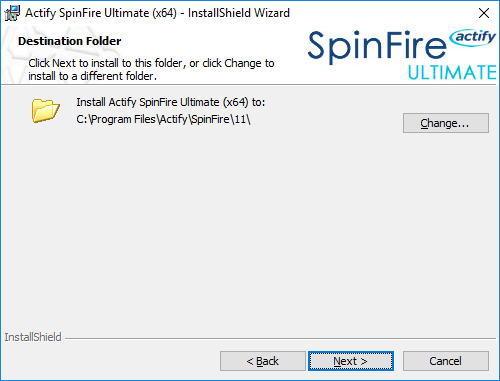Click the ULTIMATE text in banner
500x381 pixels.
[452, 73]
